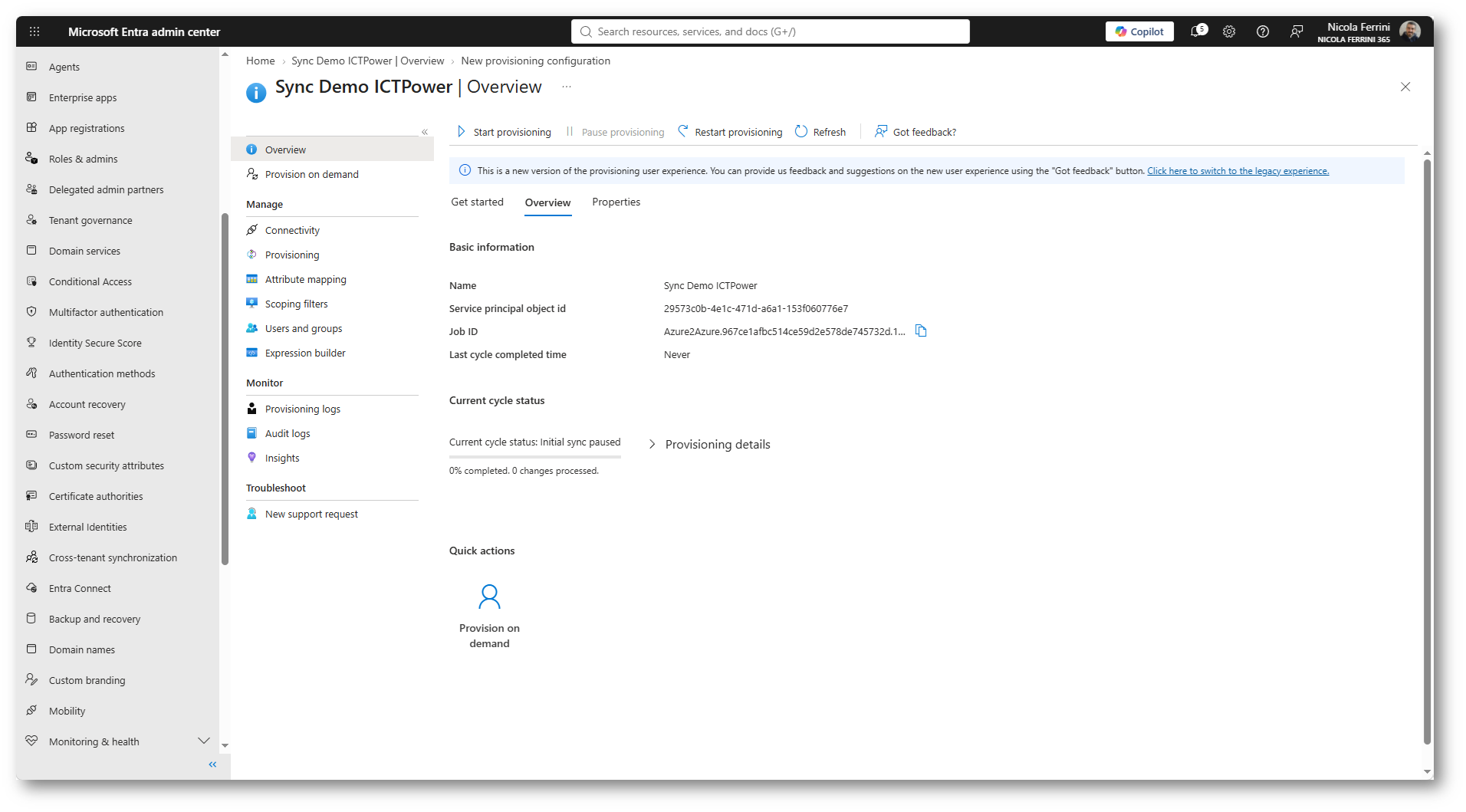
Task: Click the Multifactor authentication shield icon
Action: (31, 312)
